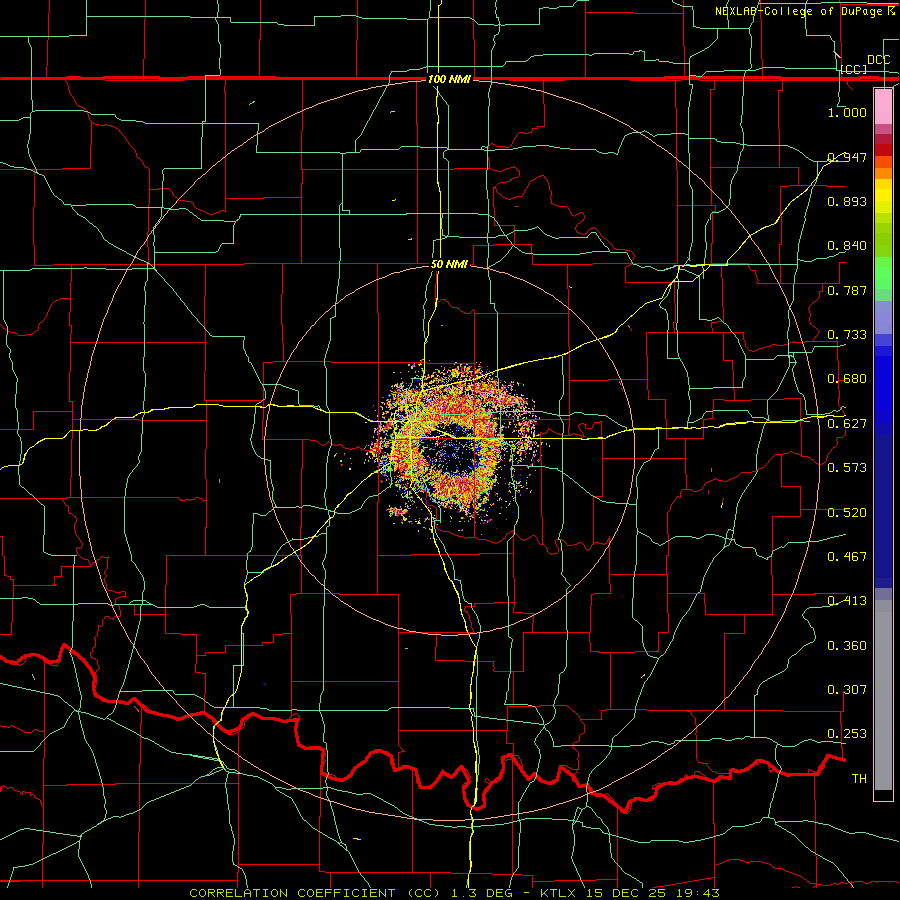
Task: Click the TH threshold label
Action: [x=859, y=779]
